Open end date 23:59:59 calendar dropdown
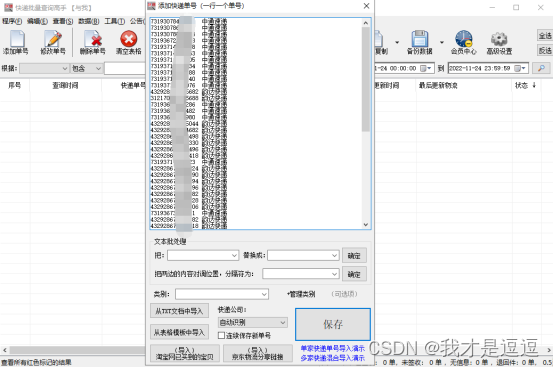 tap(520, 68)
